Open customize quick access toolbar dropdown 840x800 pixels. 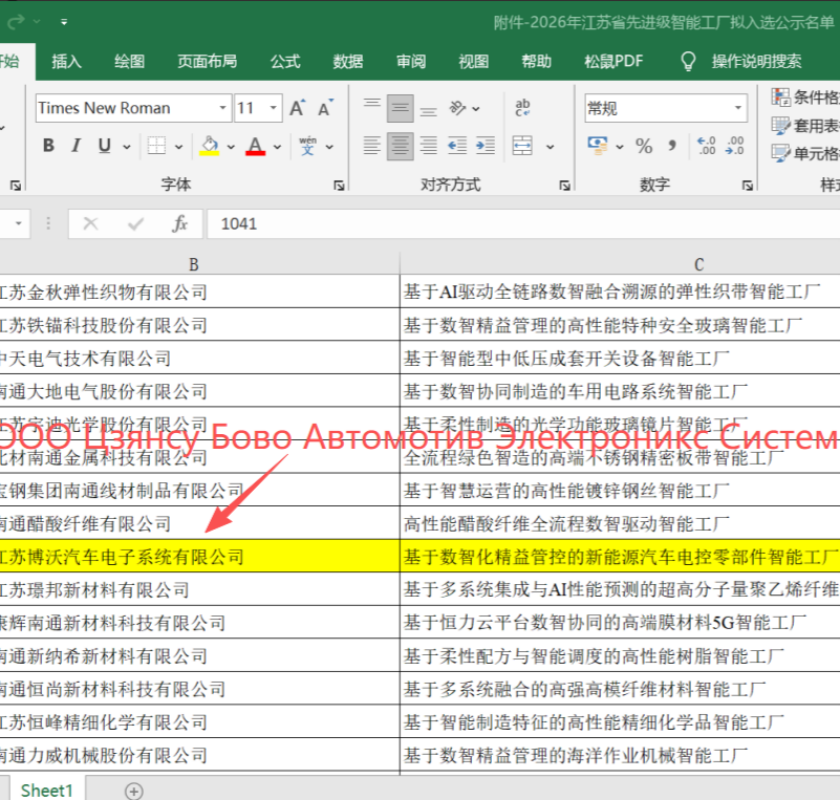tap(64, 22)
